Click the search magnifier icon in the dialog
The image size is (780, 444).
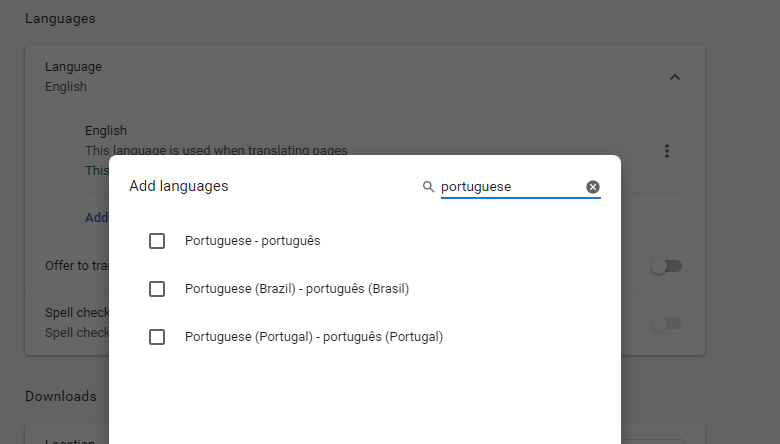429,187
